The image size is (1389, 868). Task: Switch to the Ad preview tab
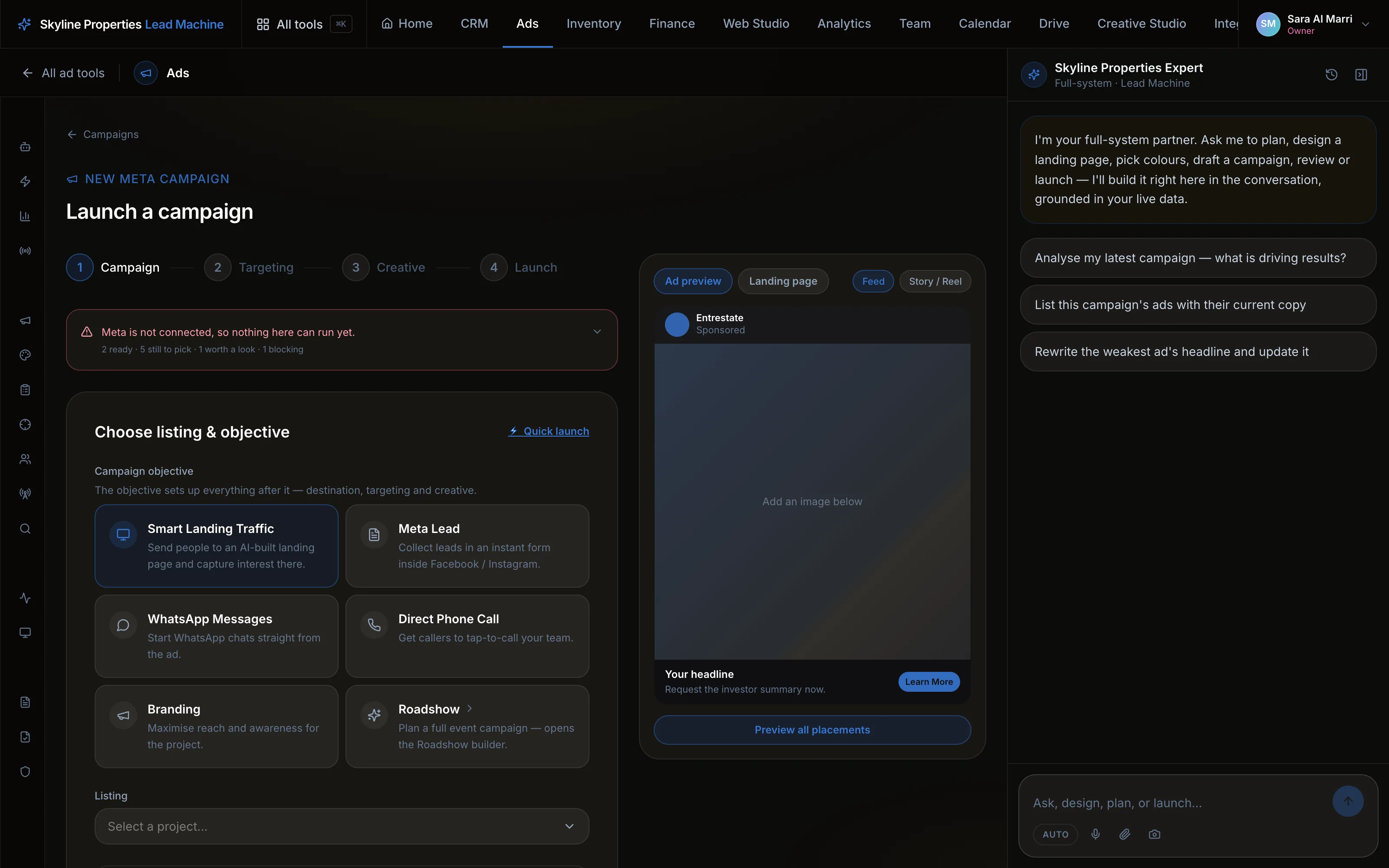coord(693,281)
